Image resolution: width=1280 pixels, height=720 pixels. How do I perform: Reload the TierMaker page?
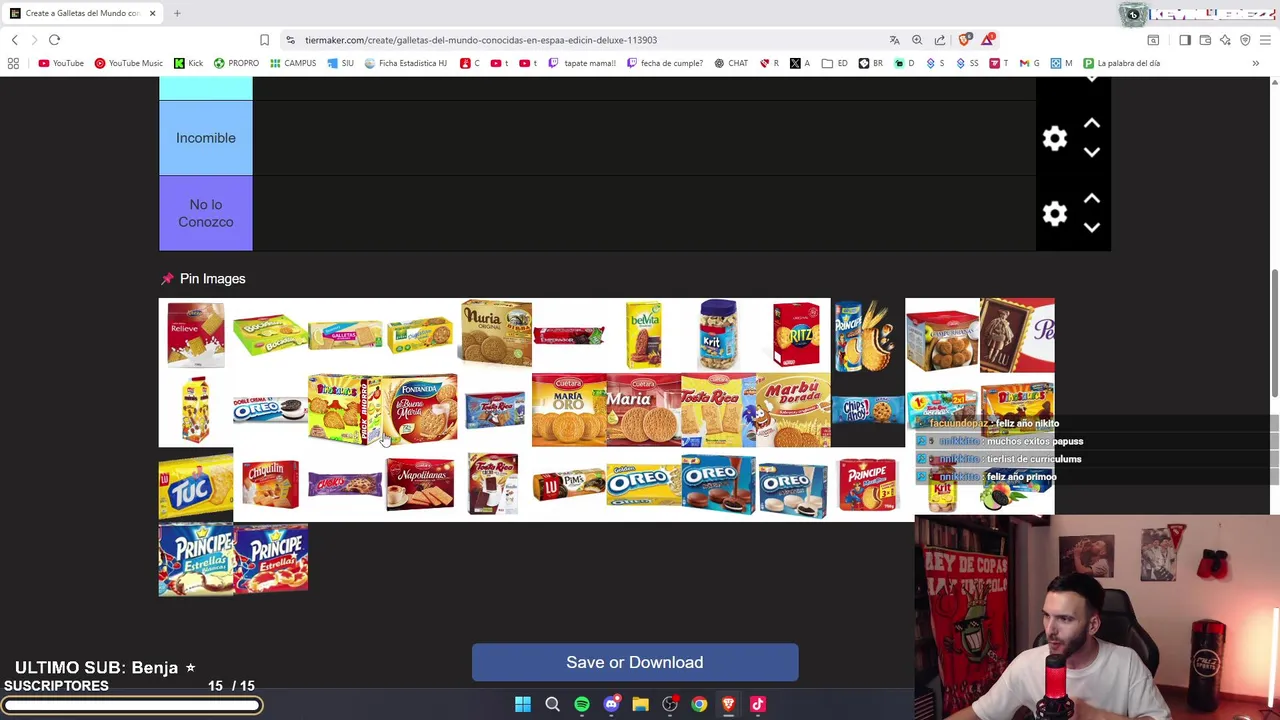click(x=54, y=40)
